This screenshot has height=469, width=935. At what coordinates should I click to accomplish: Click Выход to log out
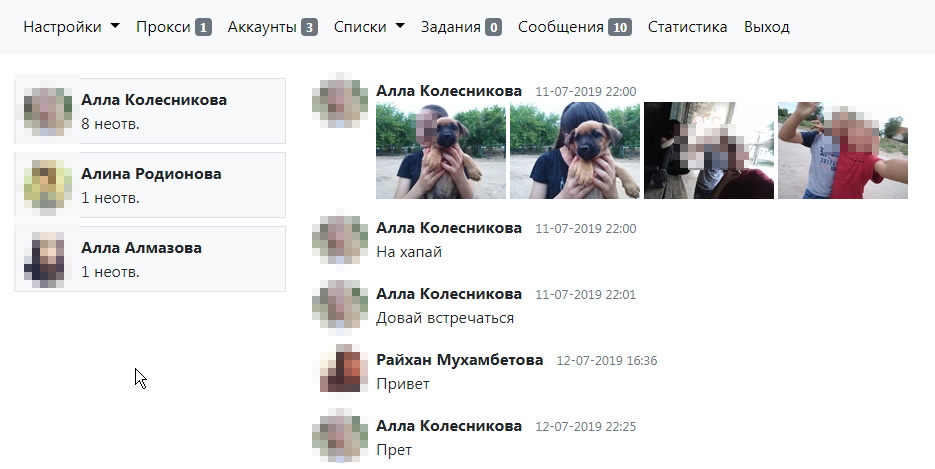click(x=767, y=27)
